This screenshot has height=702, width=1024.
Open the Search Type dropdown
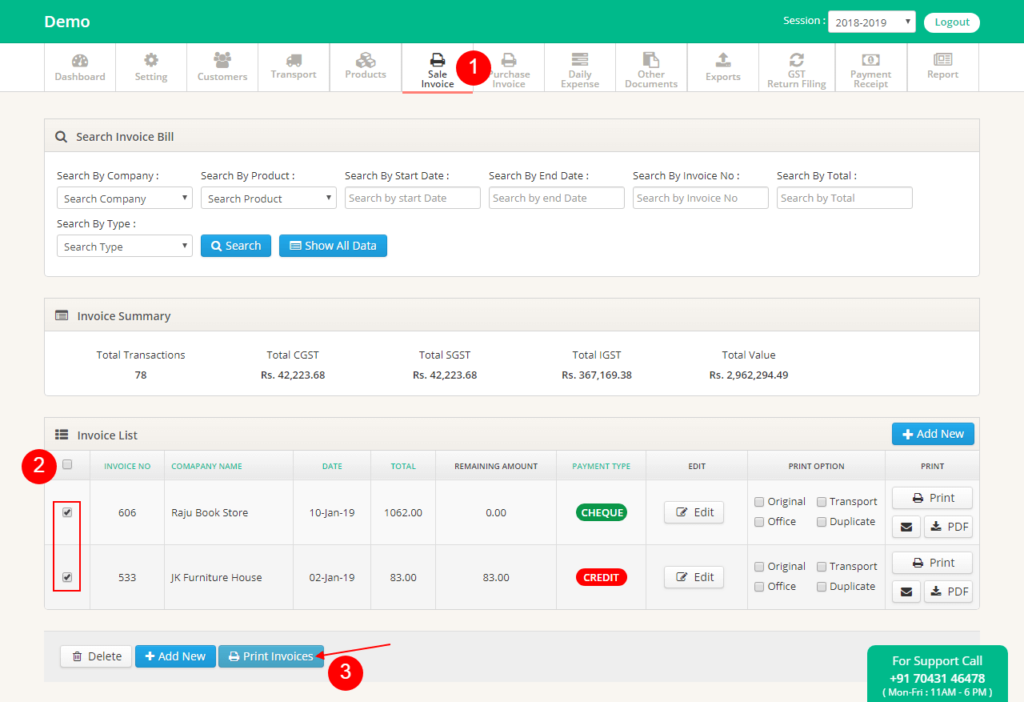[x=124, y=245]
